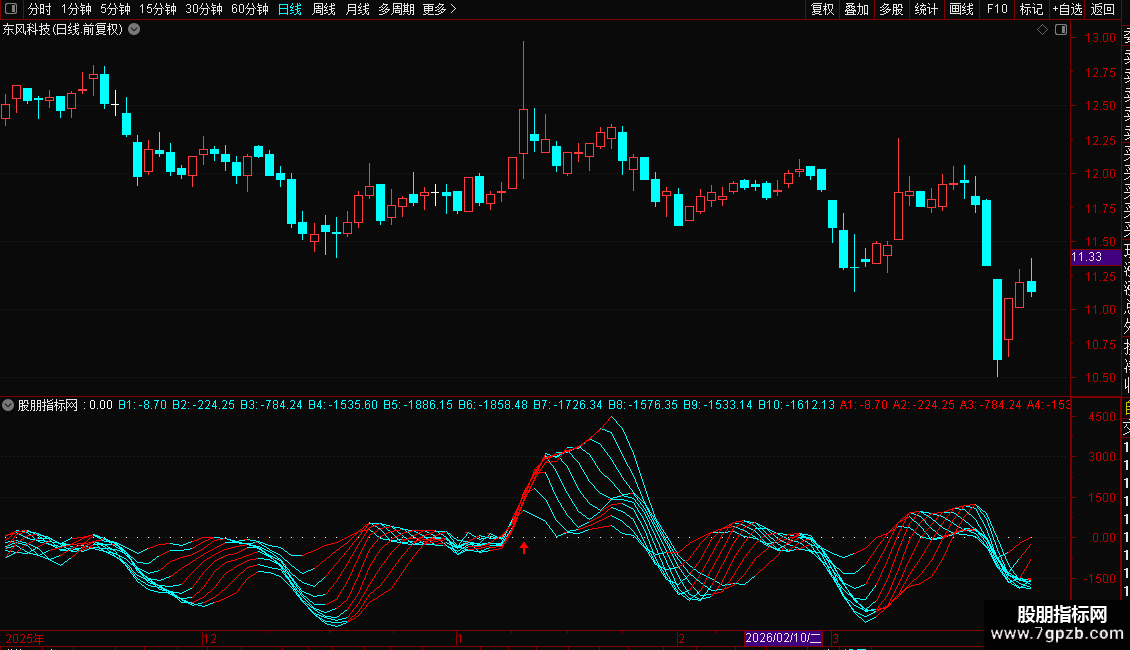The width and height of the screenshot is (1130, 650).
Task: Open 多周期 multi-period view
Action: pyautogui.click(x=396, y=9)
